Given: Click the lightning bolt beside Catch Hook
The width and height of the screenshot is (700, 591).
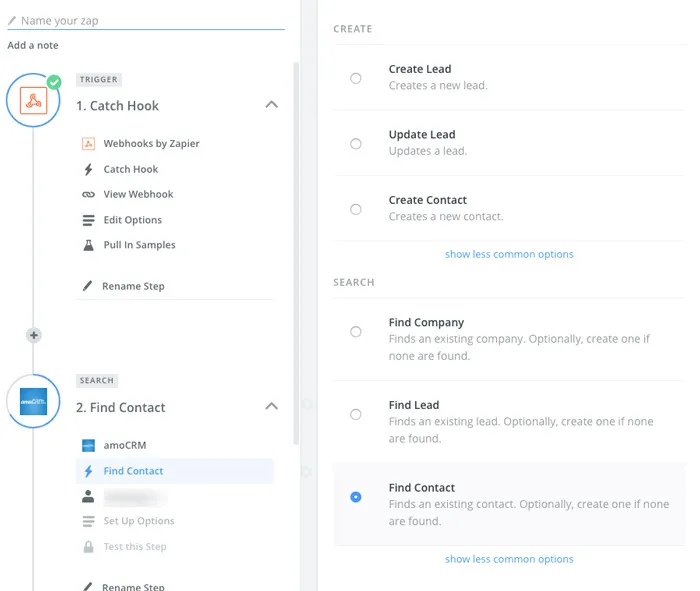Looking at the screenshot, I should pyautogui.click(x=88, y=170).
